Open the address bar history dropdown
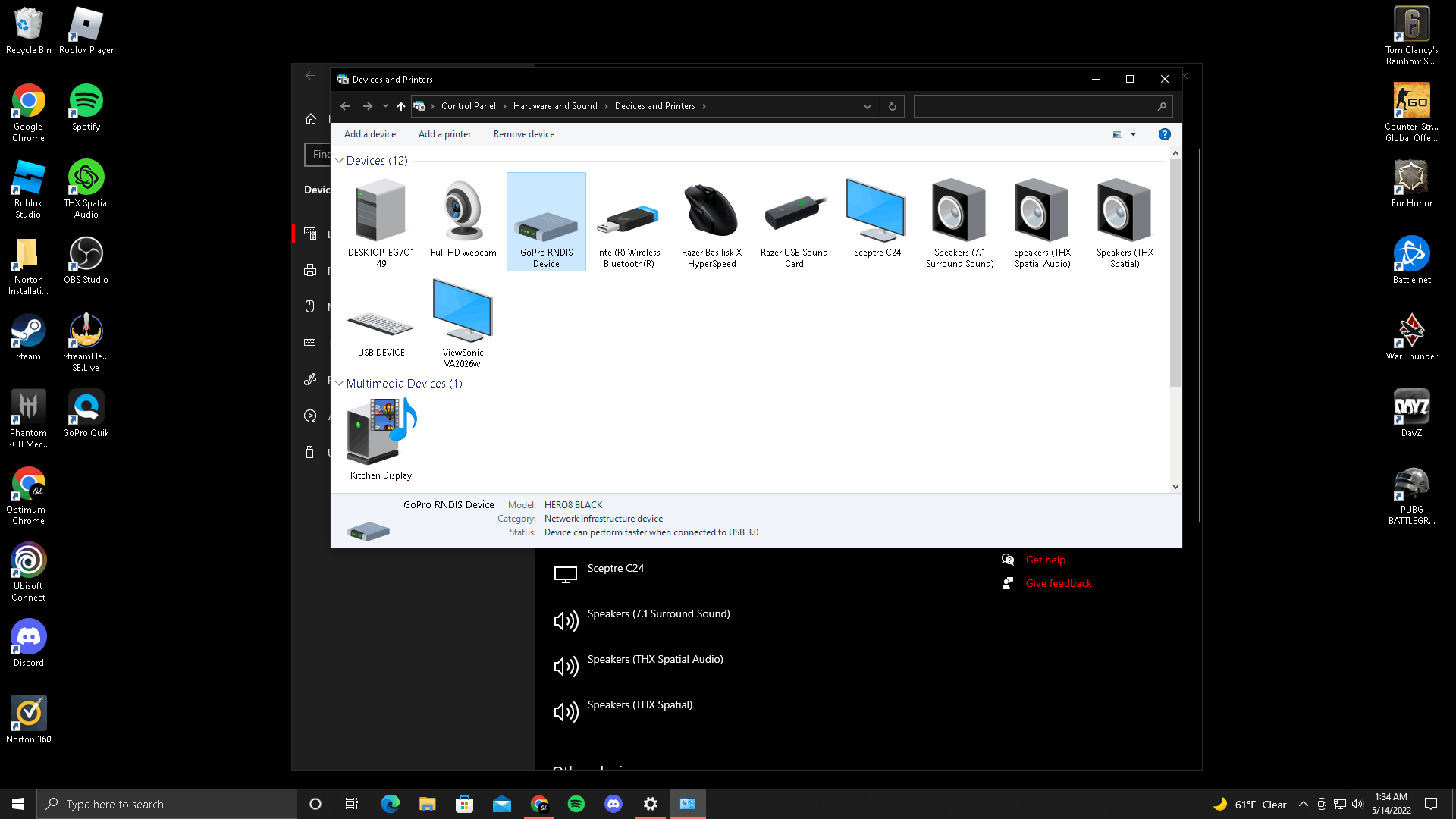Viewport: 1456px width, 819px height. [867, 106]
